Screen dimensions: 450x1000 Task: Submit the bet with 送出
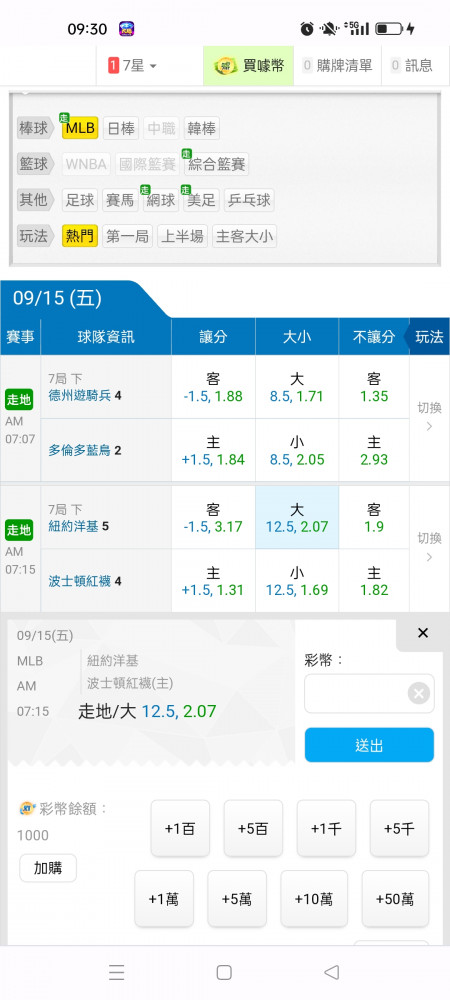369,745
